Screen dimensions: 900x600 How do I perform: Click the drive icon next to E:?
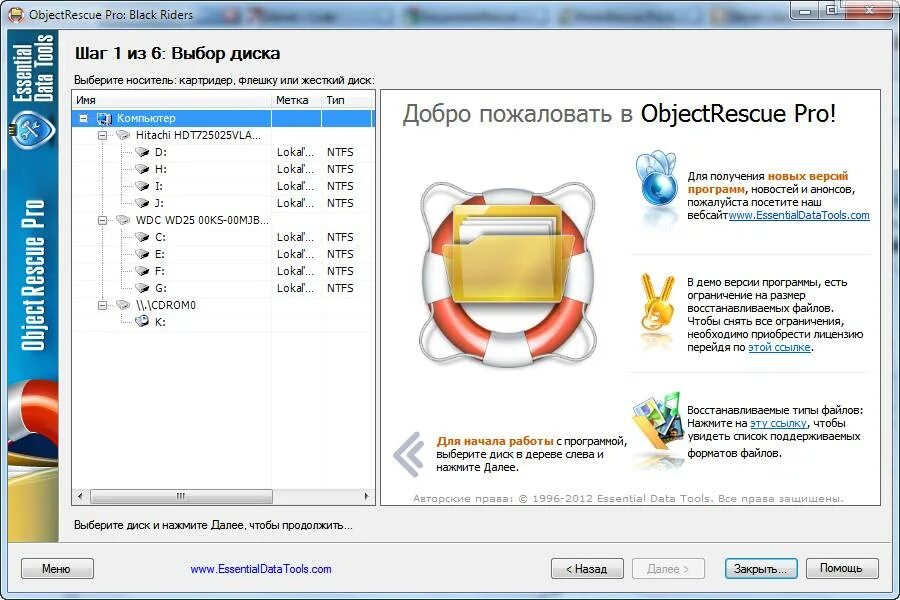coord(142,254)
